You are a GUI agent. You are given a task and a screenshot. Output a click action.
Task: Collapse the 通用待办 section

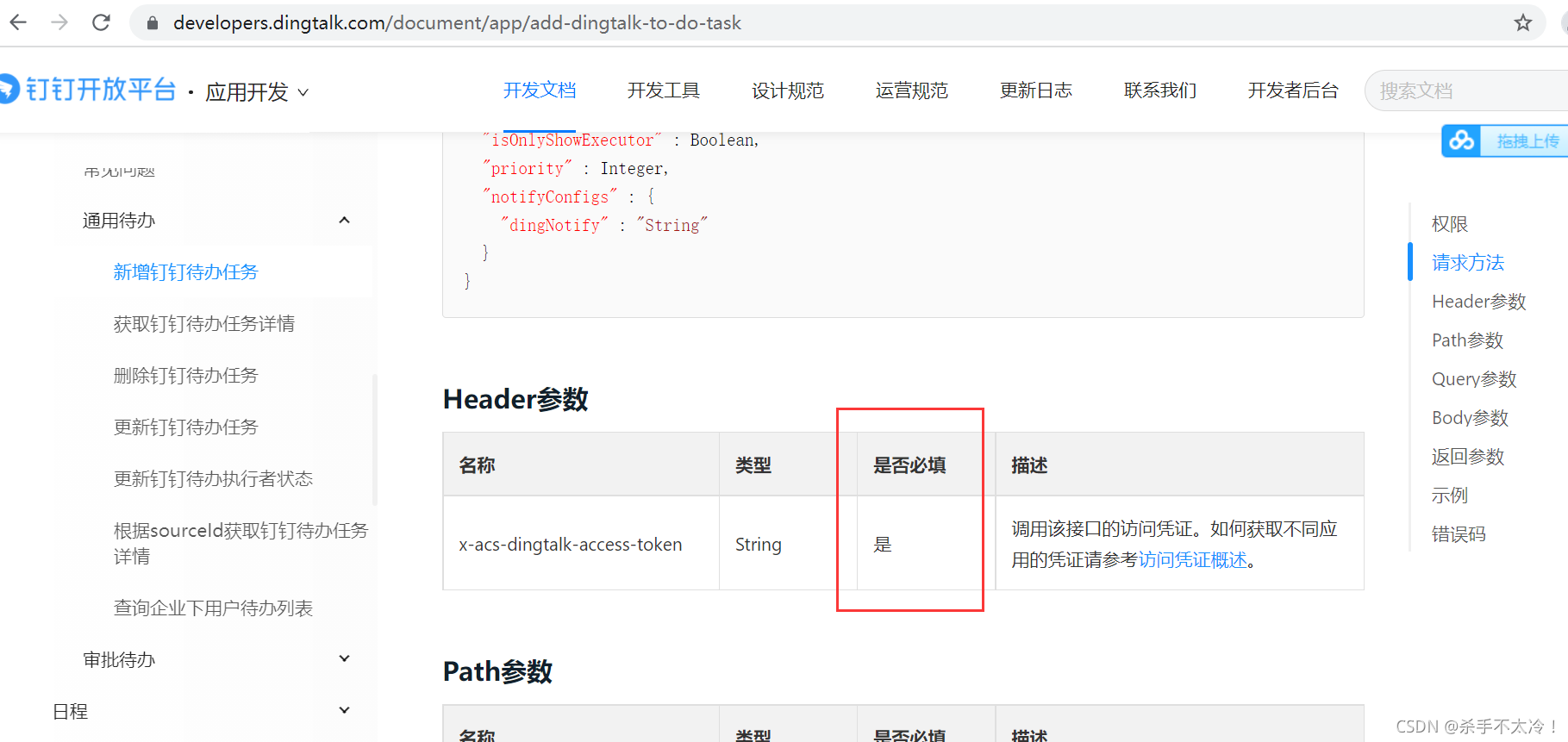(x=344, y=220)
